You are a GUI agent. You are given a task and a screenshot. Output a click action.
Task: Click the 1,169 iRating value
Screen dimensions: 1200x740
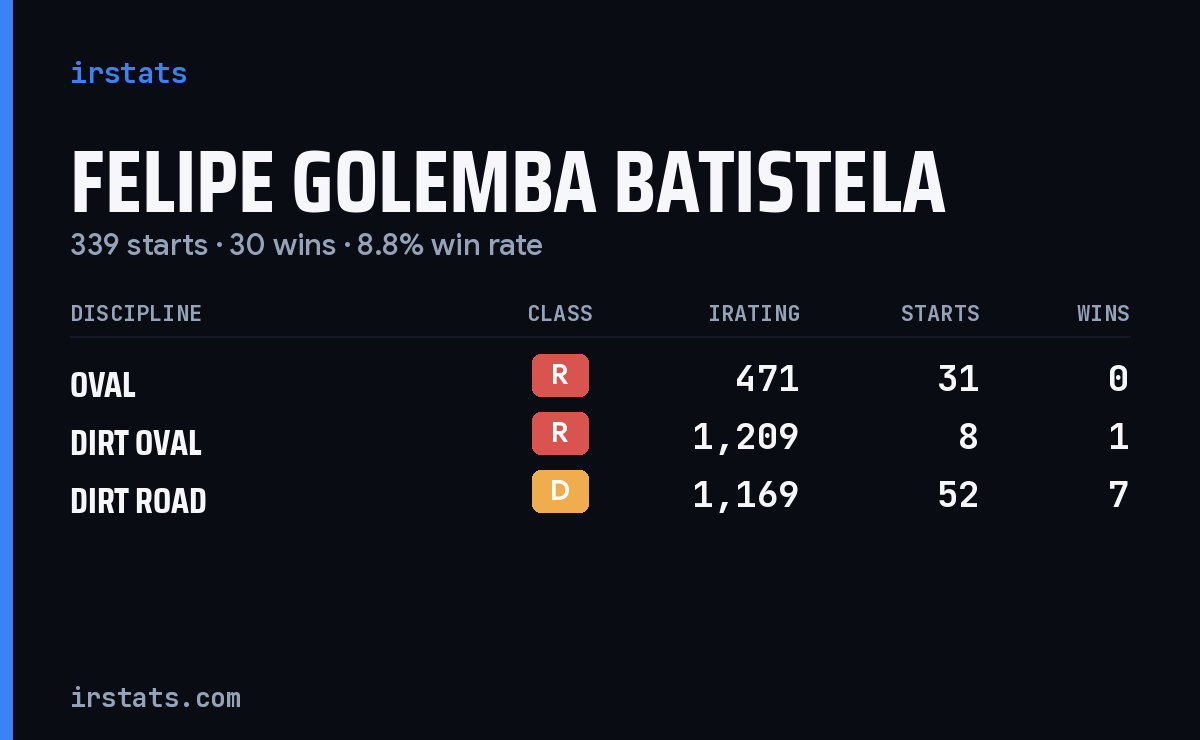(x=746, y=495)
